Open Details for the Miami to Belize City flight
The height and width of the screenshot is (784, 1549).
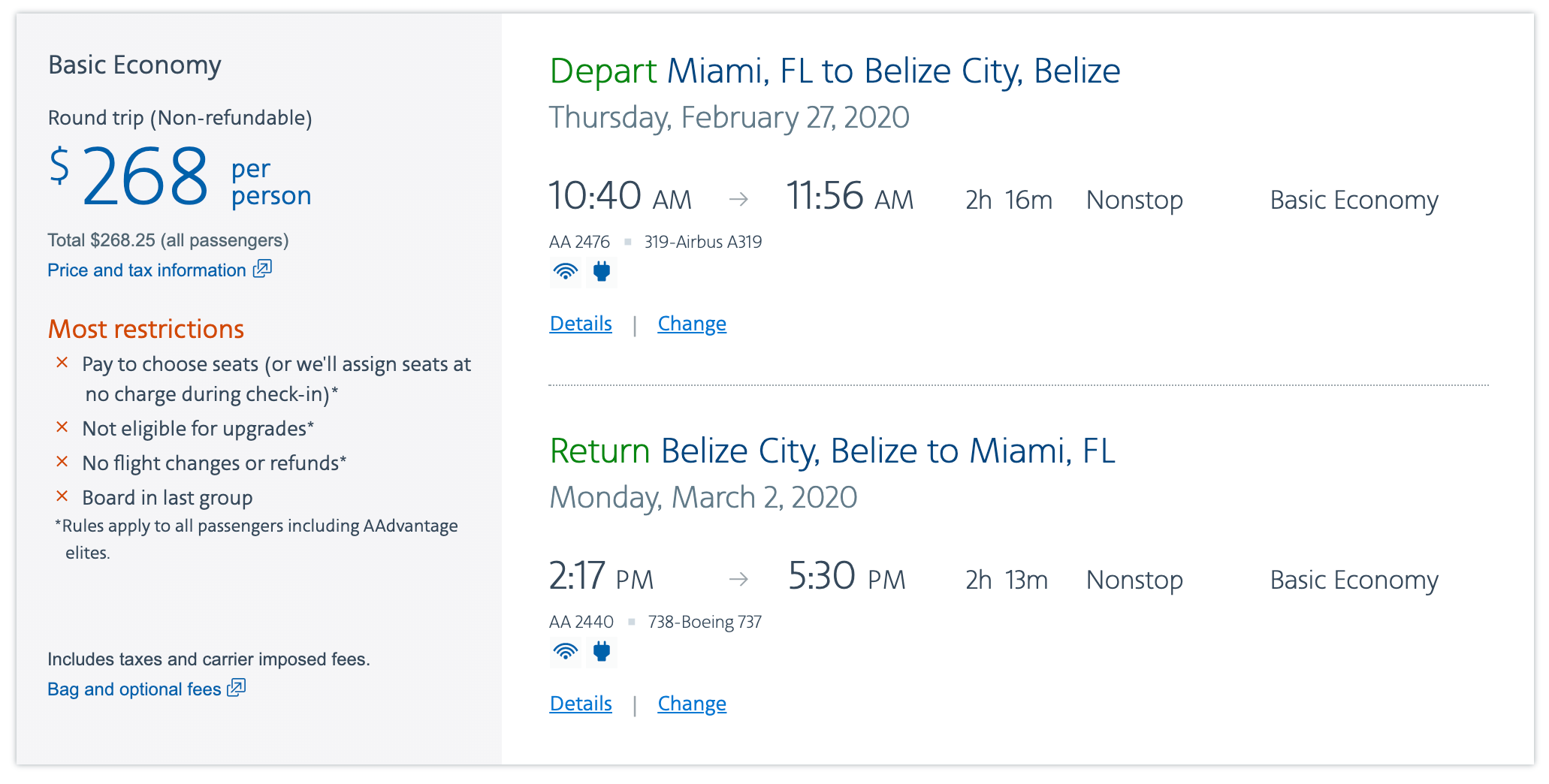point(581,324)
